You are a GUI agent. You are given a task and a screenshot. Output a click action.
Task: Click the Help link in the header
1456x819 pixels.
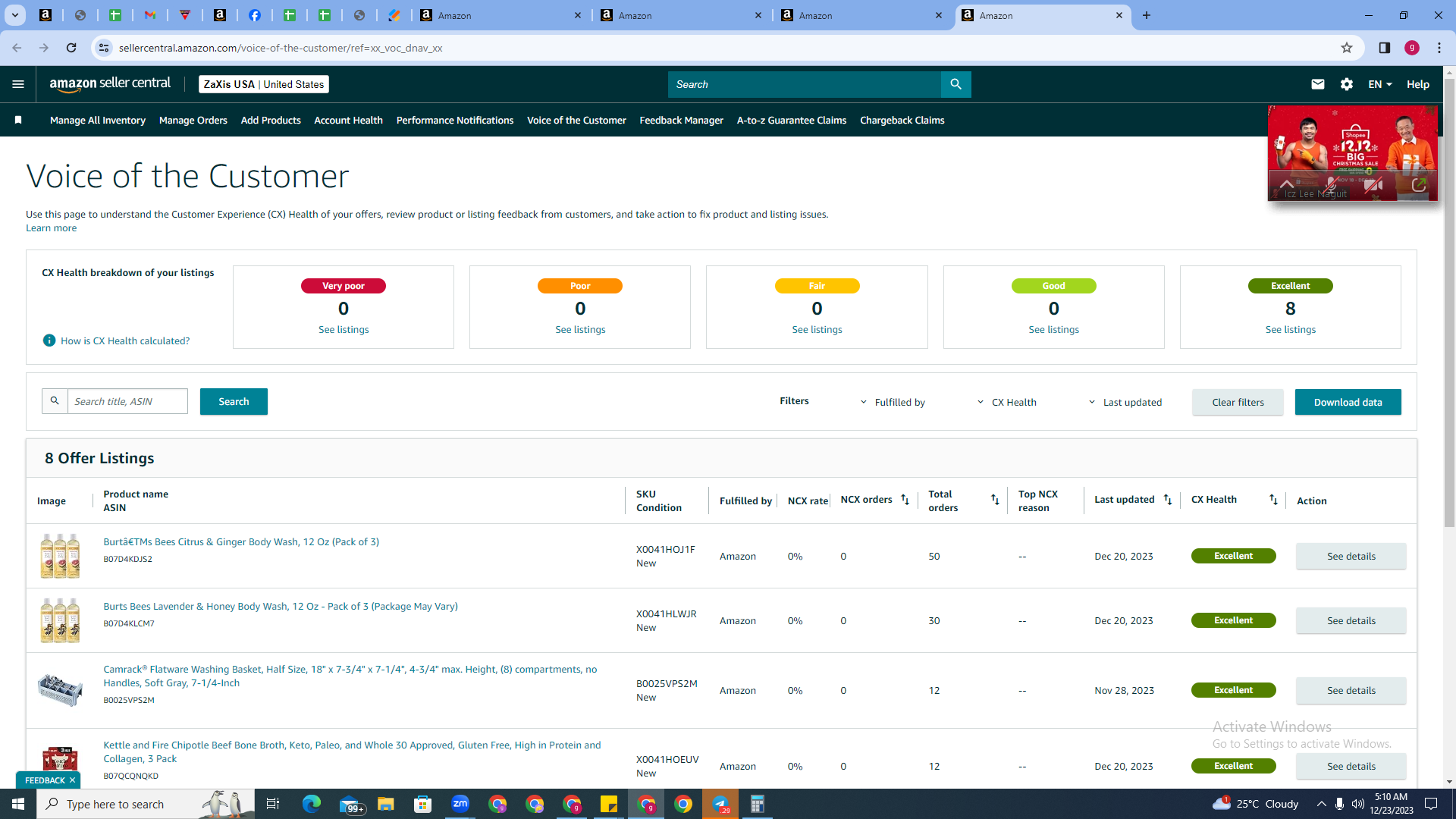[x=1417, y=84]
